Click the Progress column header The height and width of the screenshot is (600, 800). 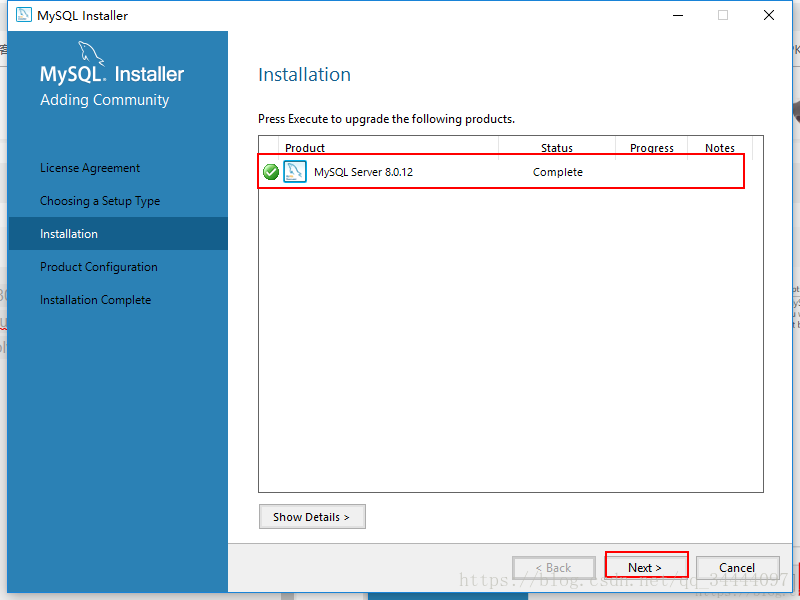(652, 148)
